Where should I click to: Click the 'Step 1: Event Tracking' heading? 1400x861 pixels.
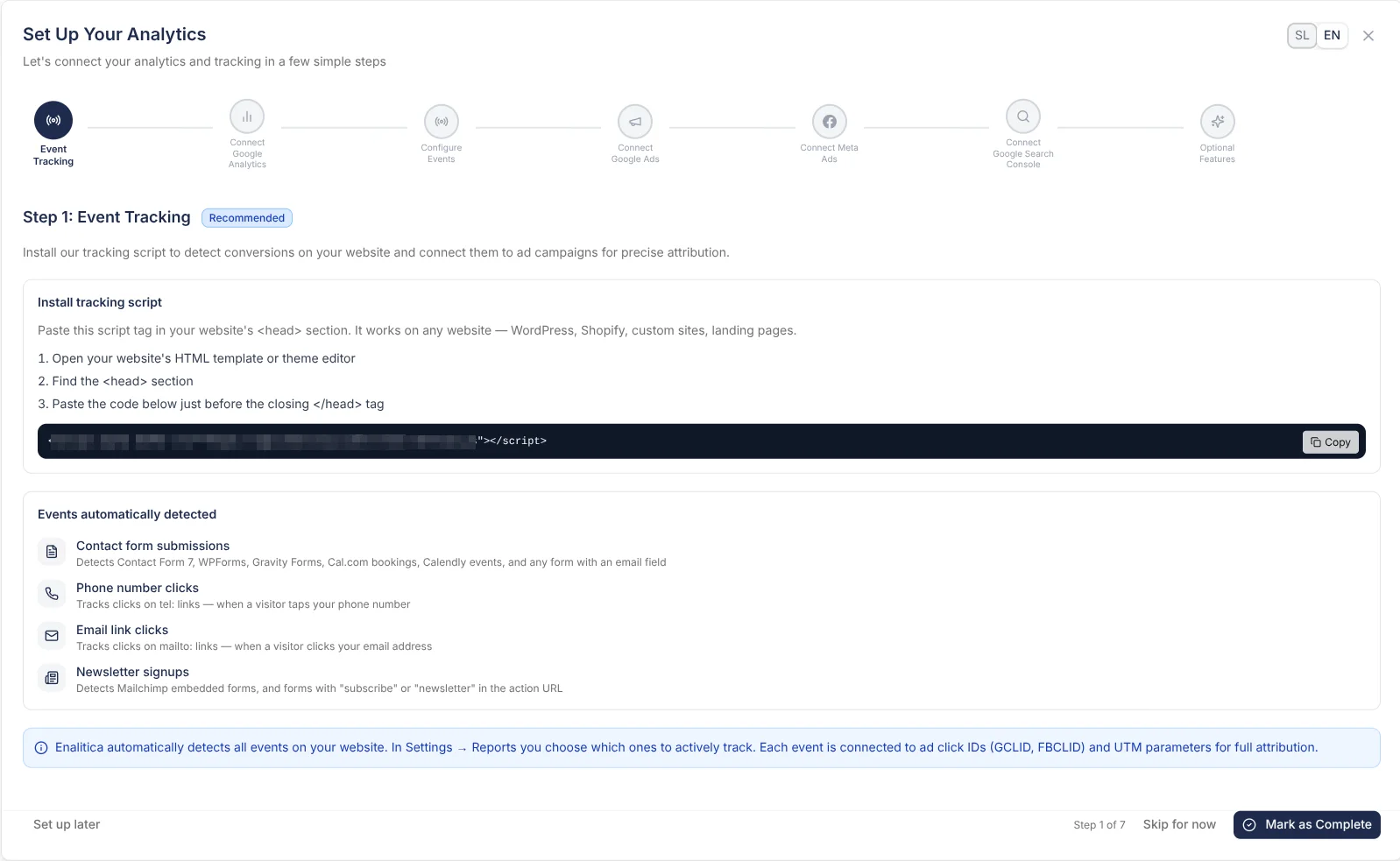(107, 217)
